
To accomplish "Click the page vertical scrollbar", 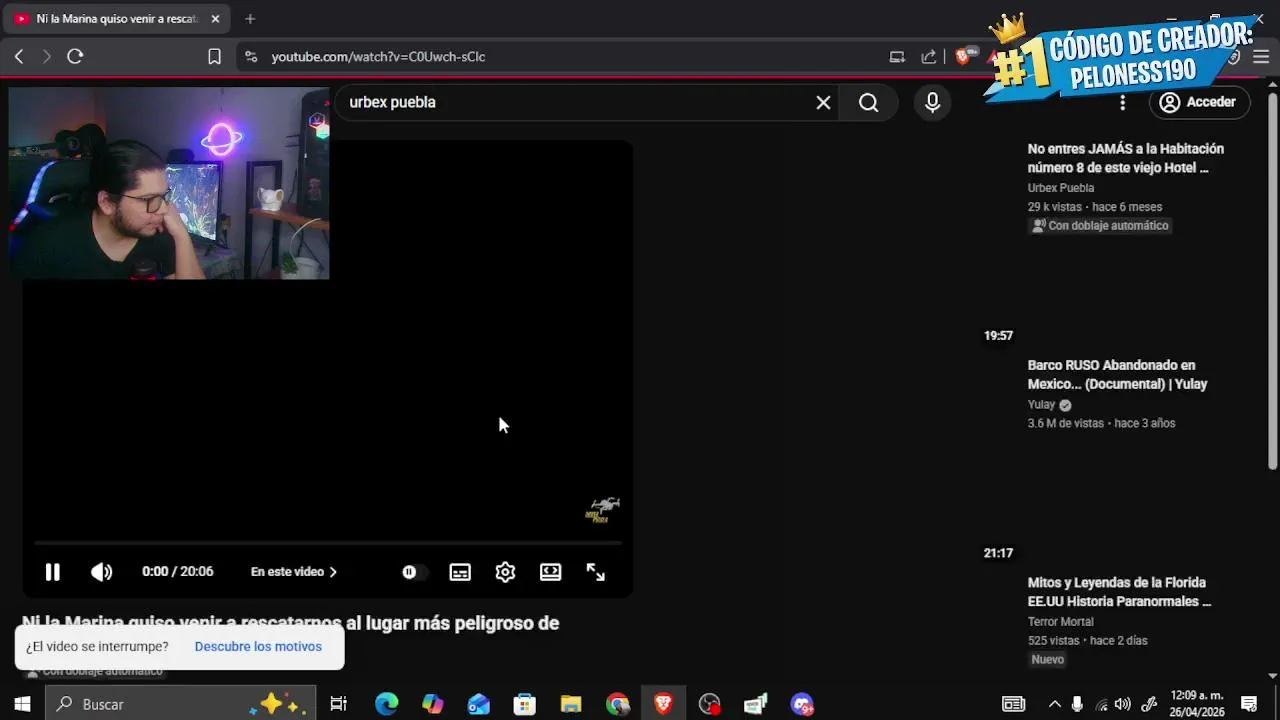I will tap(1272, 280).
